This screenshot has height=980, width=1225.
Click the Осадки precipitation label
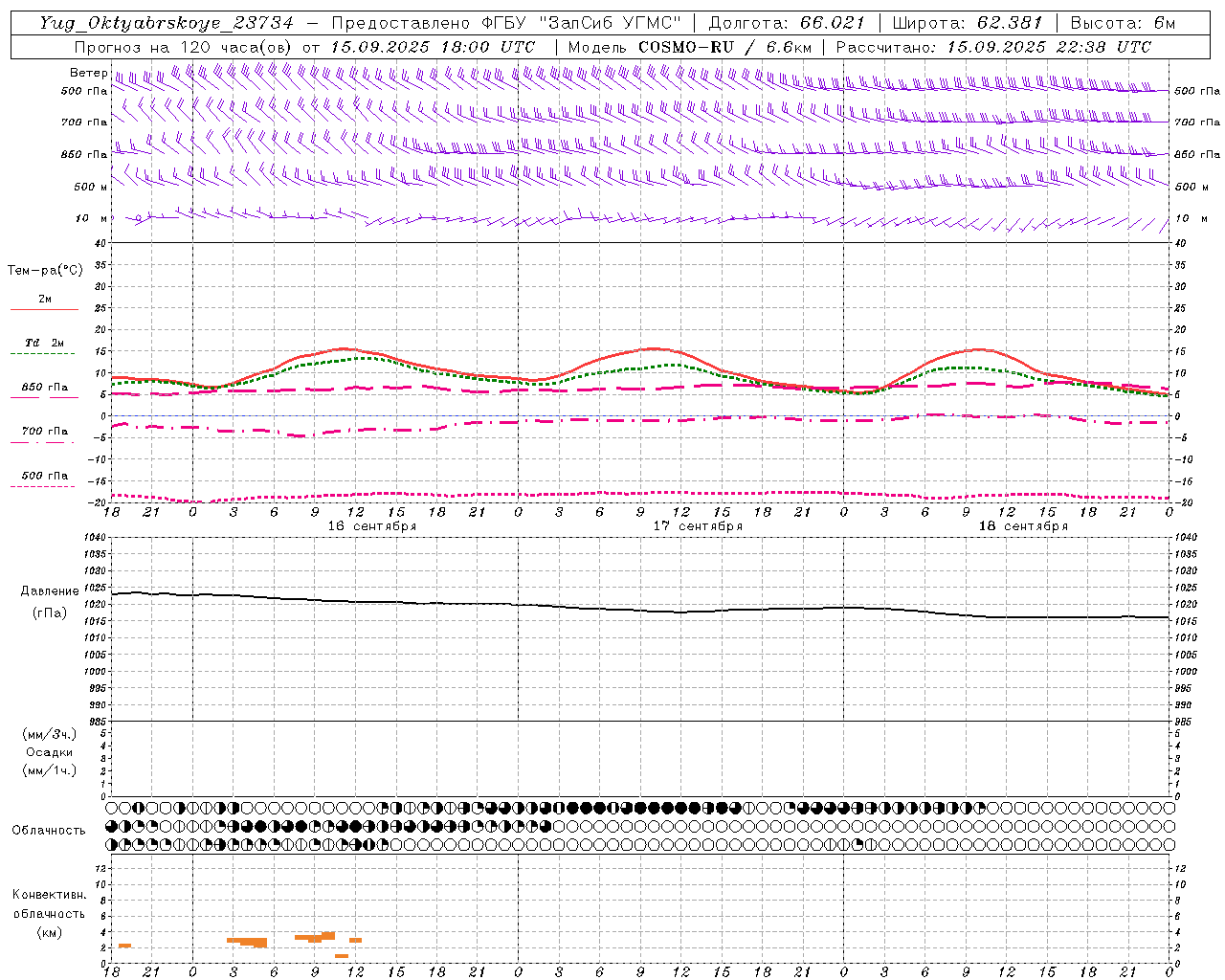[x=50, y=752]
